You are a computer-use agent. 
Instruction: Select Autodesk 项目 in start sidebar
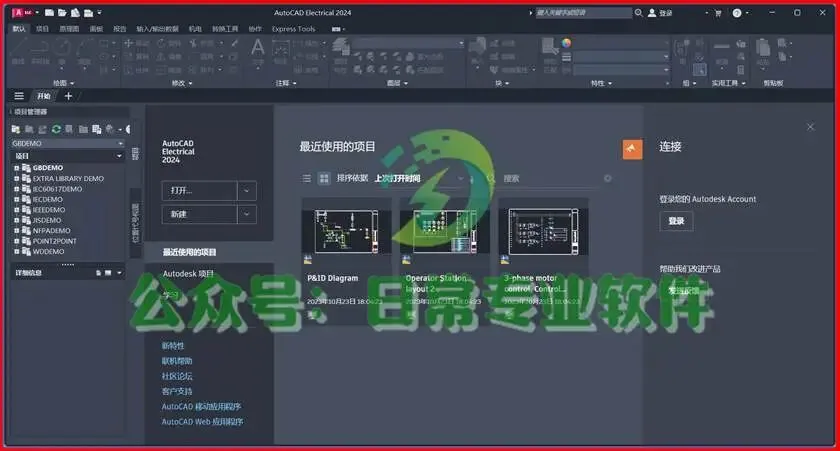point(188,274)
